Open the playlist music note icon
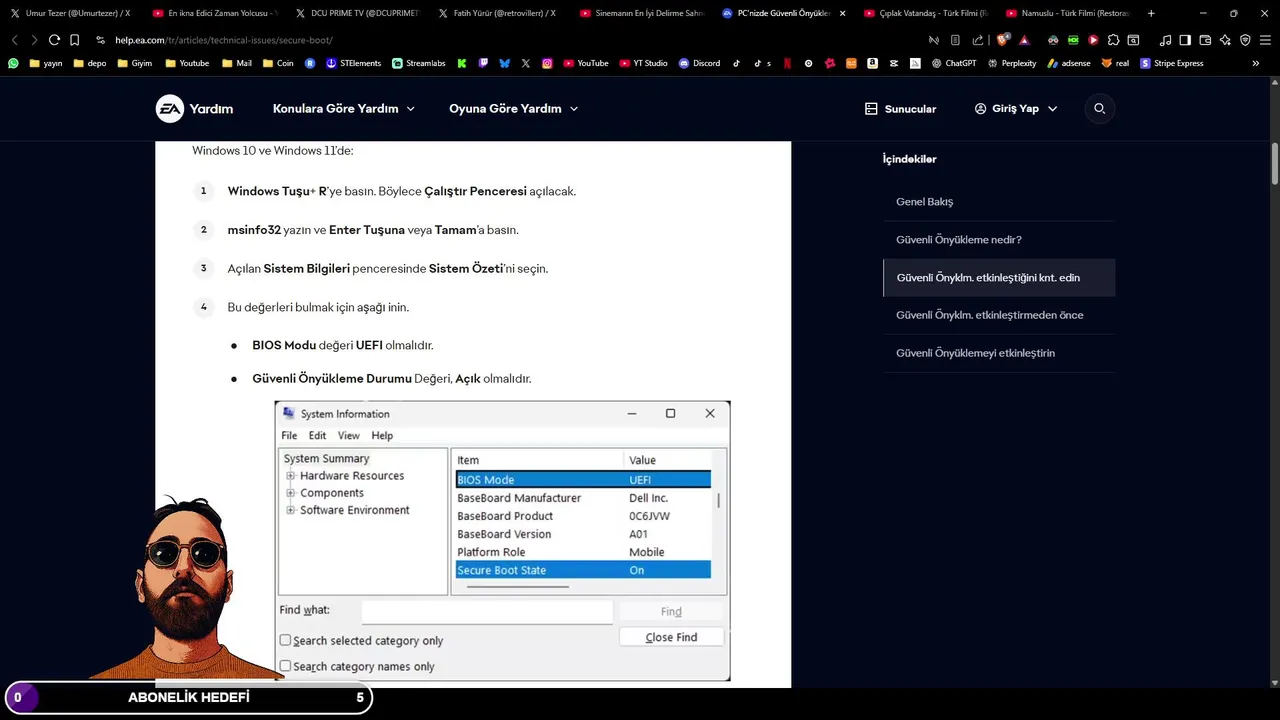Viewport: 1280px width, 720px height. (1165, 40)
